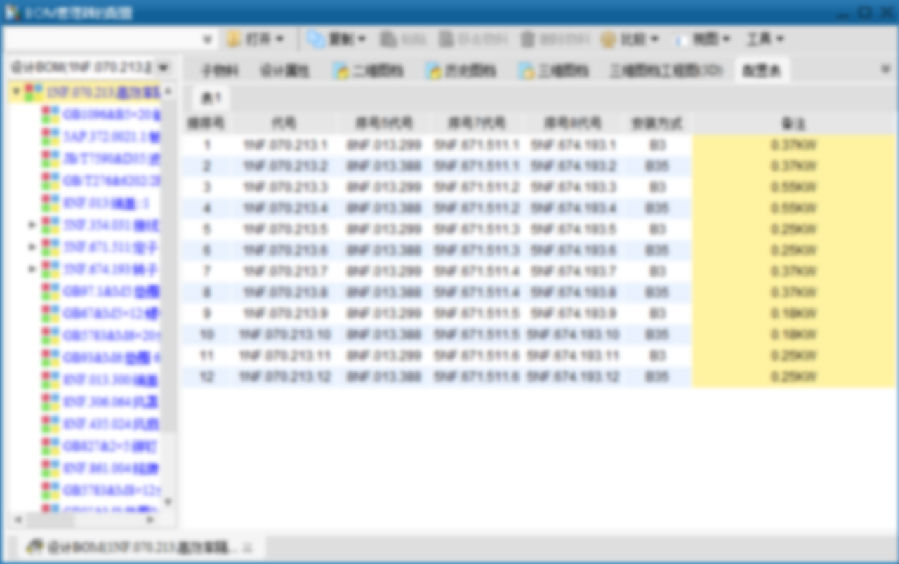Open the 工具 tools menu in toolbar

coord(765,39)
